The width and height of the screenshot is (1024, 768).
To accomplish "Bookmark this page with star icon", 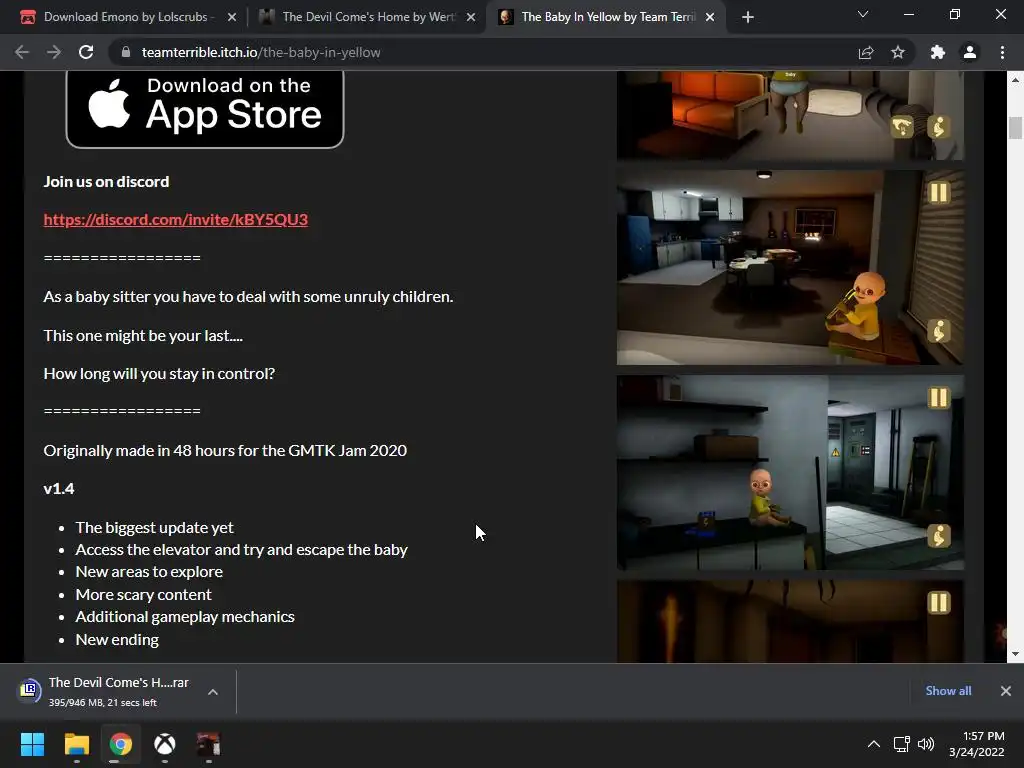I will coord(898,52).
